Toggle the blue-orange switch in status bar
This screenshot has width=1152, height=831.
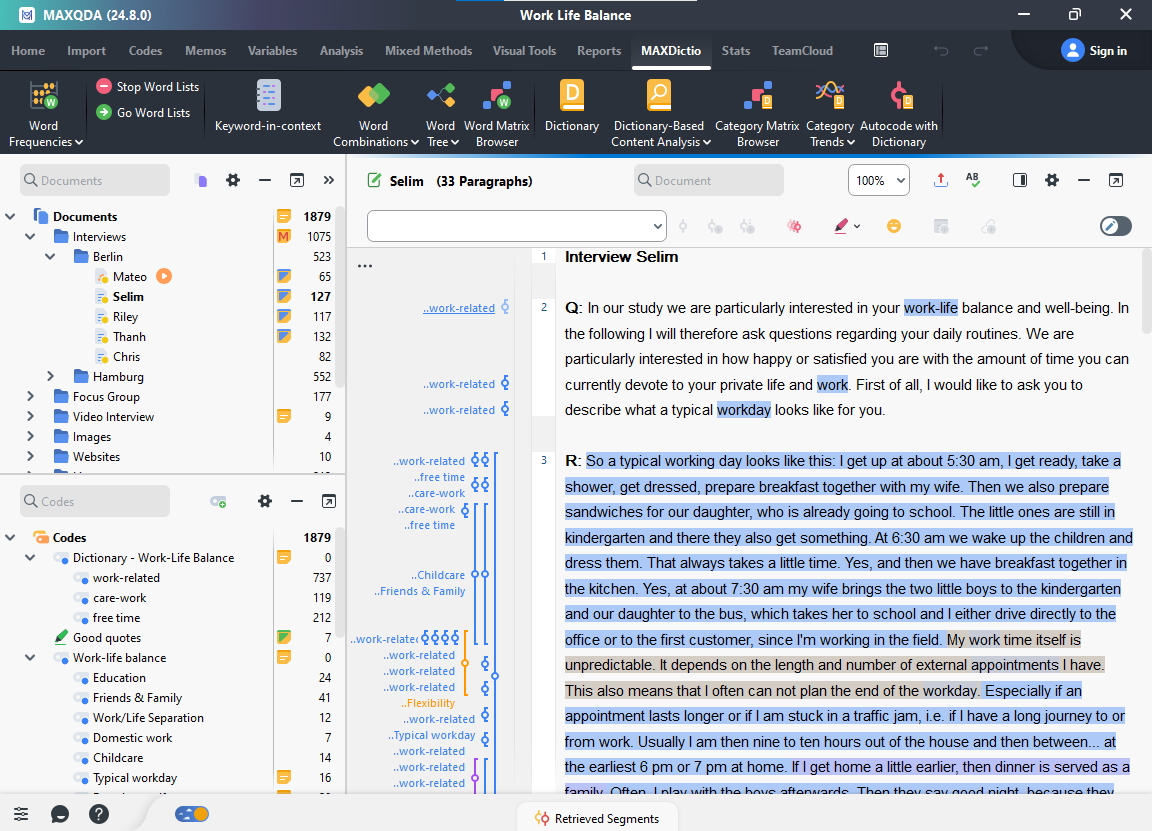(x=192, y=814)
